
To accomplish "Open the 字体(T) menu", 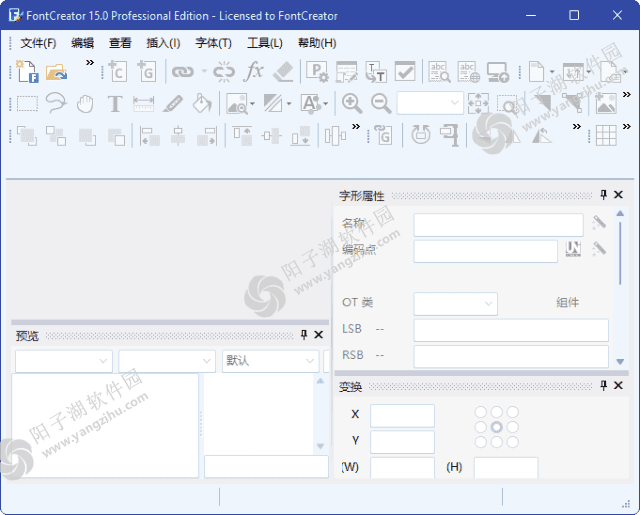I will click(x=213, y=43).
